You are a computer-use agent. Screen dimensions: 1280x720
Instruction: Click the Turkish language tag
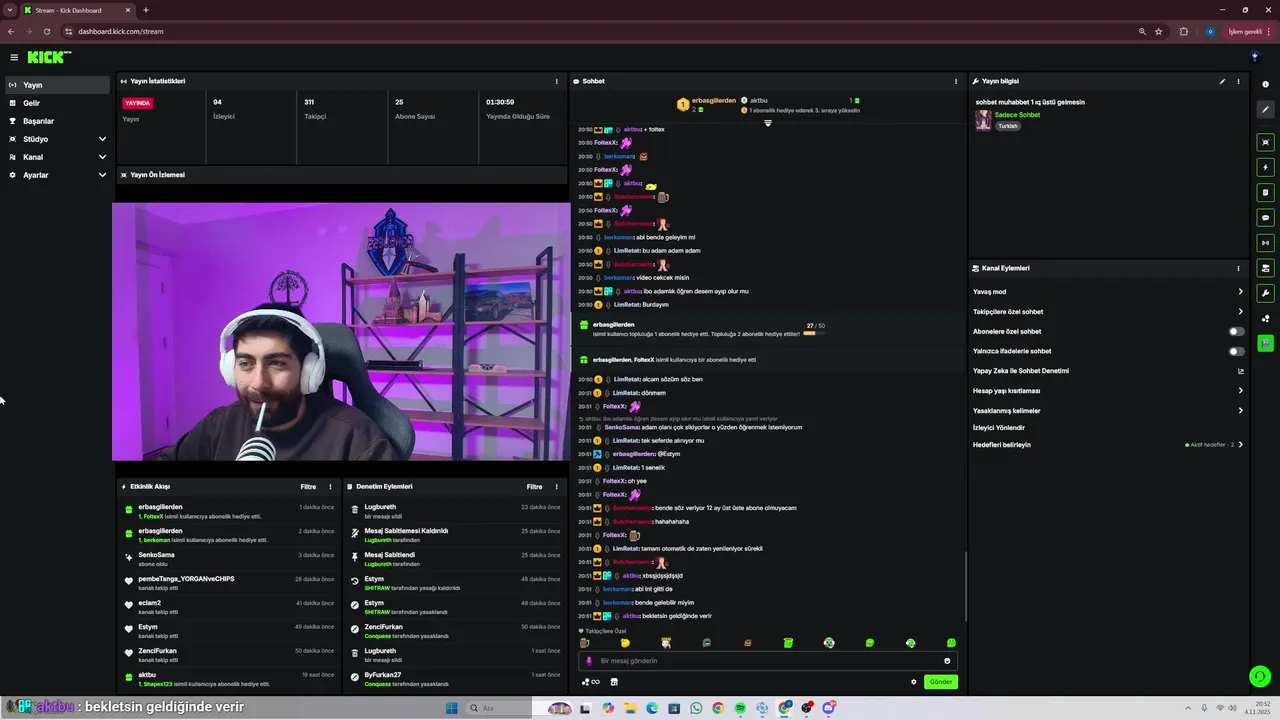[1007, 126]
